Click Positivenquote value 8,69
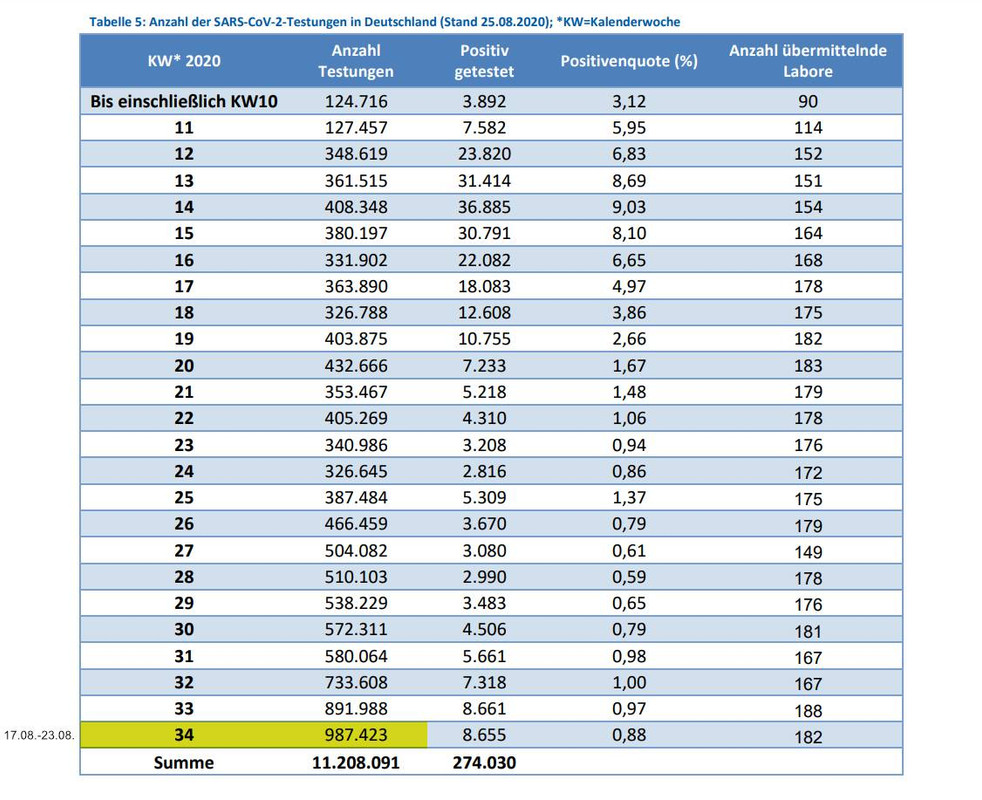 629,181
